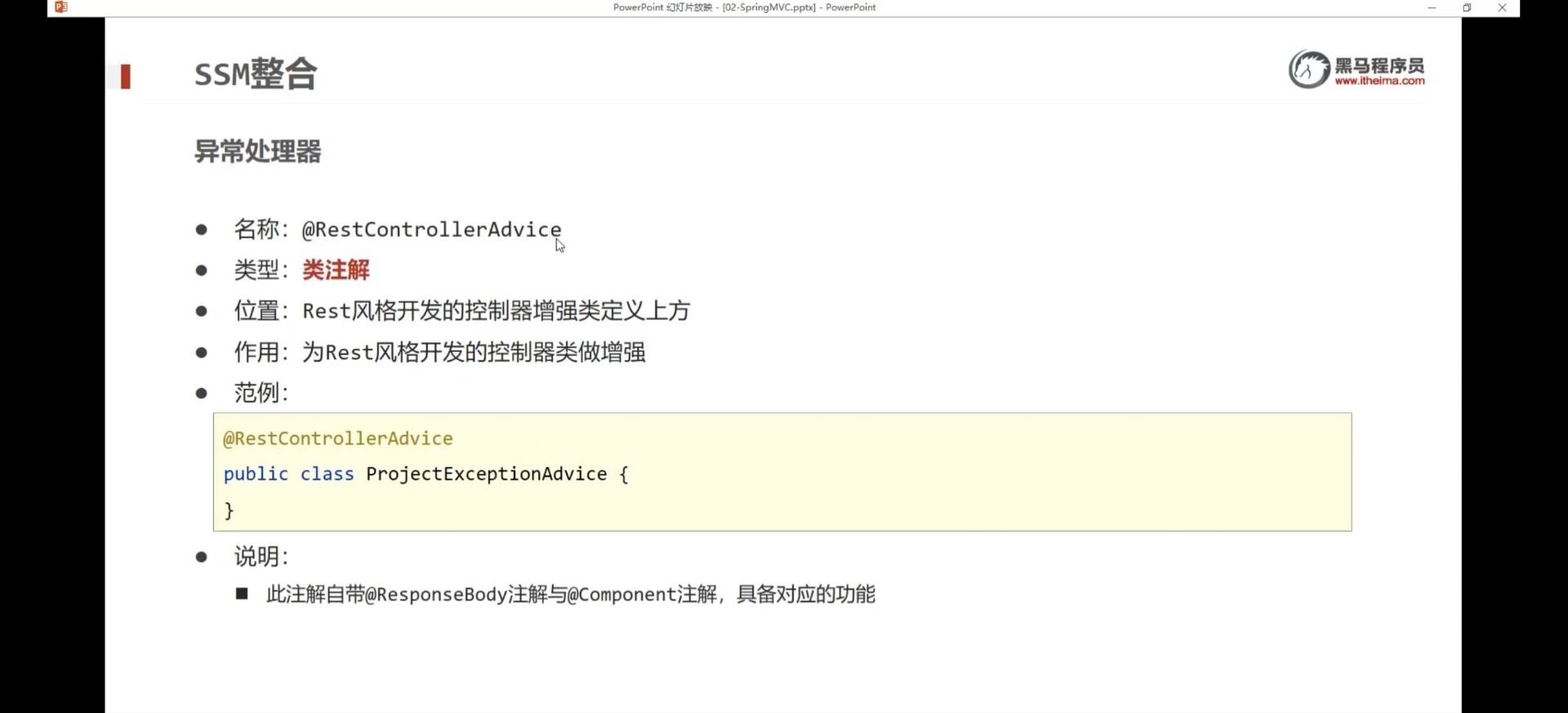Click the 说明 bullet label
1568x713 pixels.
pyautogui.click(x=261, y=557)
